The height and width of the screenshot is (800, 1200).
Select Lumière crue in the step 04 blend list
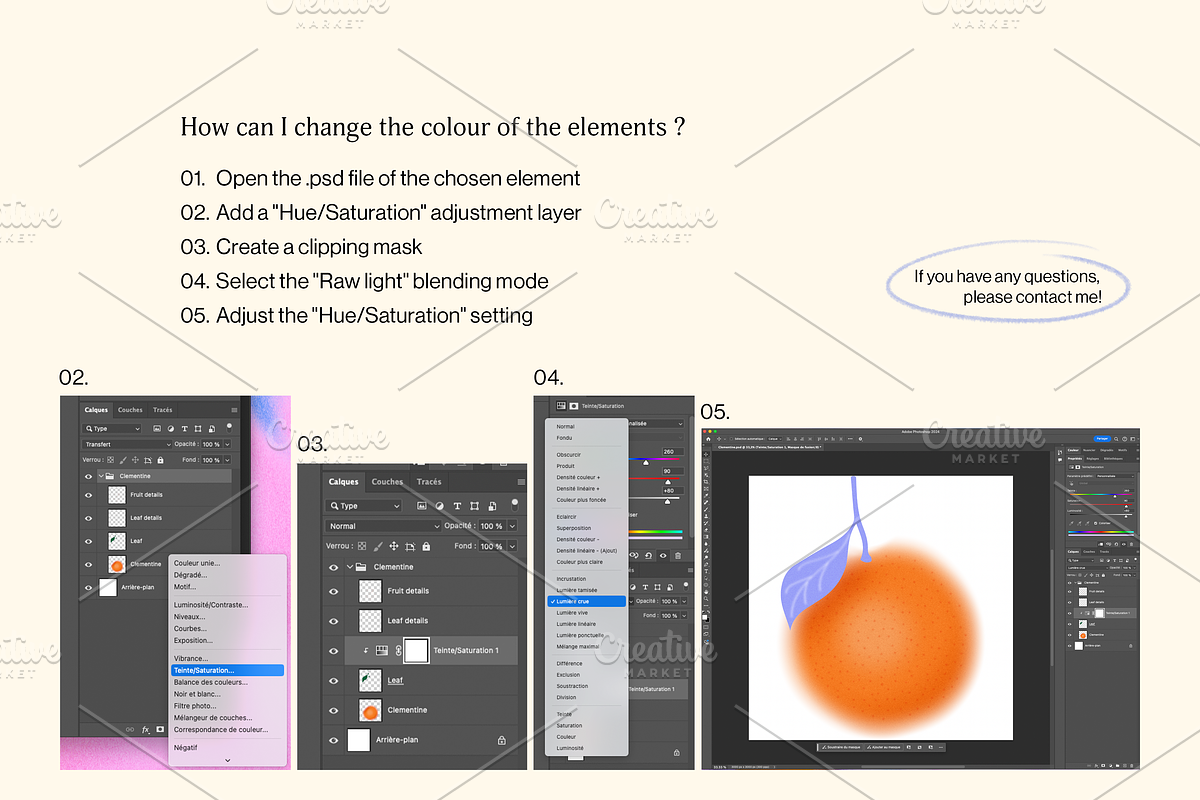tap(587, 601)
